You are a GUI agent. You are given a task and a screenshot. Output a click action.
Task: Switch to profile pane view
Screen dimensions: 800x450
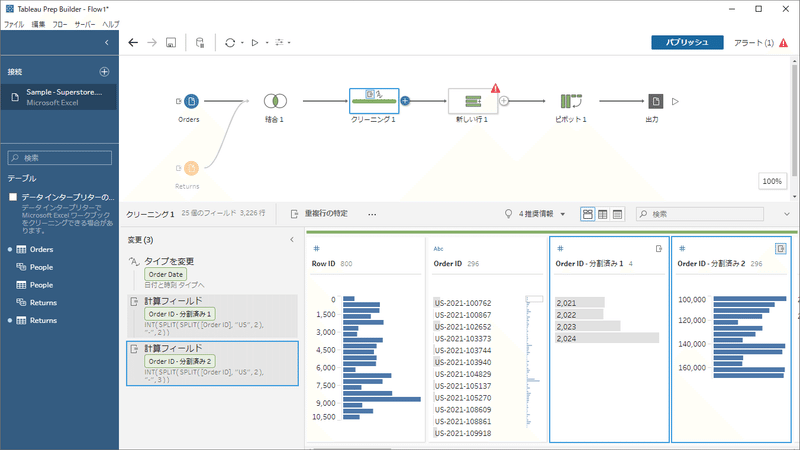(588, 214)
